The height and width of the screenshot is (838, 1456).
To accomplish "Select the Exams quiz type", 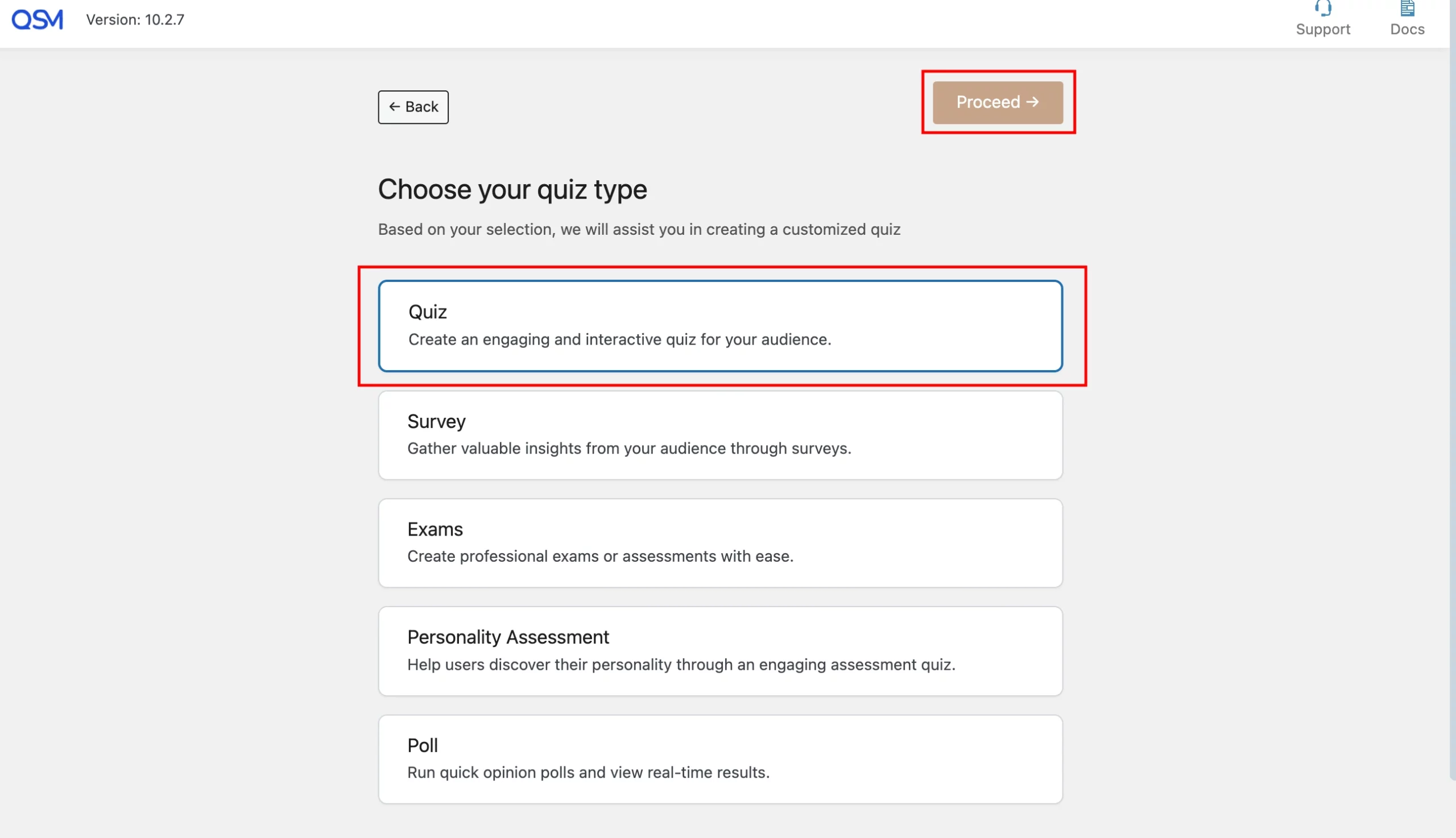I will (719, 542).
